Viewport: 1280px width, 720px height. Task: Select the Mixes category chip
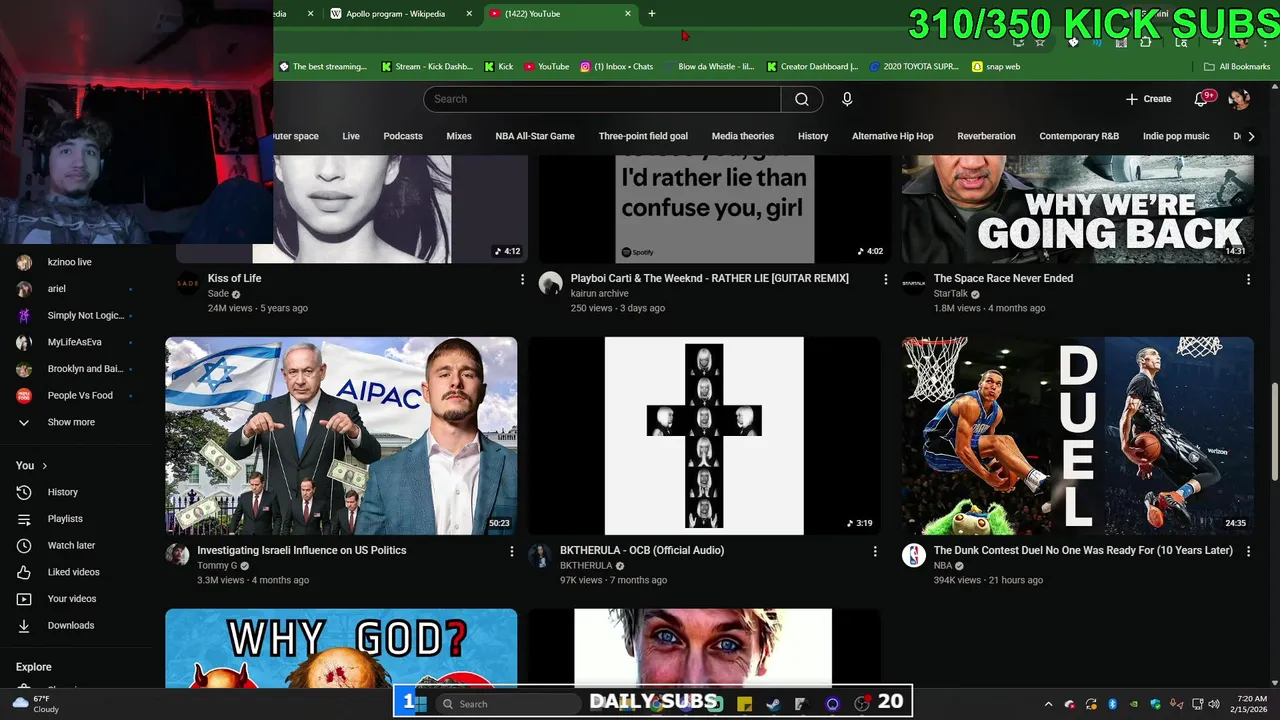point(459,136)
